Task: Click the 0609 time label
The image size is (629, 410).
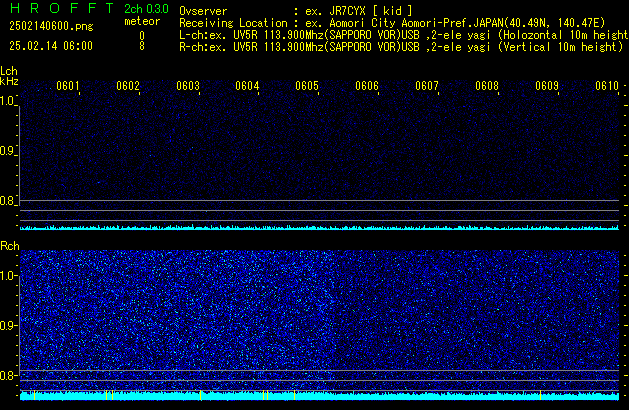Action: 547,86
